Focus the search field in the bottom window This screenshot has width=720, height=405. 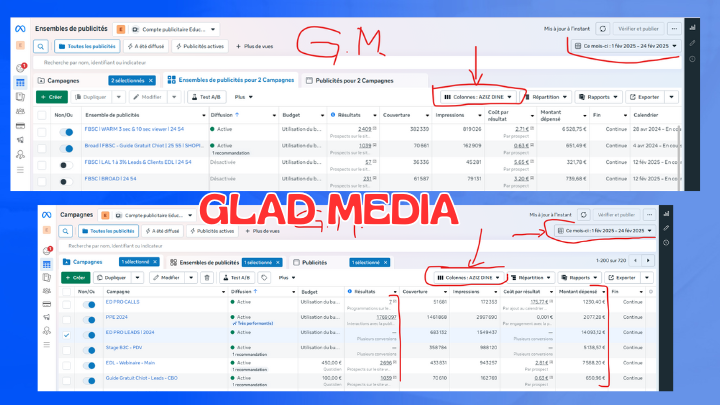(358, 246)
